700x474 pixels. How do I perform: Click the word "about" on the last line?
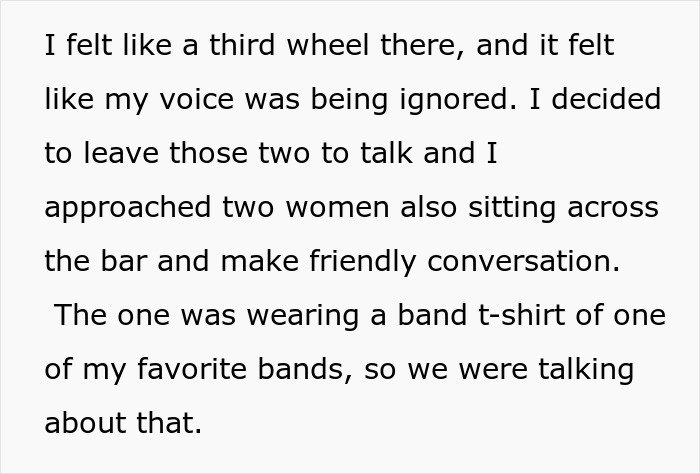point(85,423)
